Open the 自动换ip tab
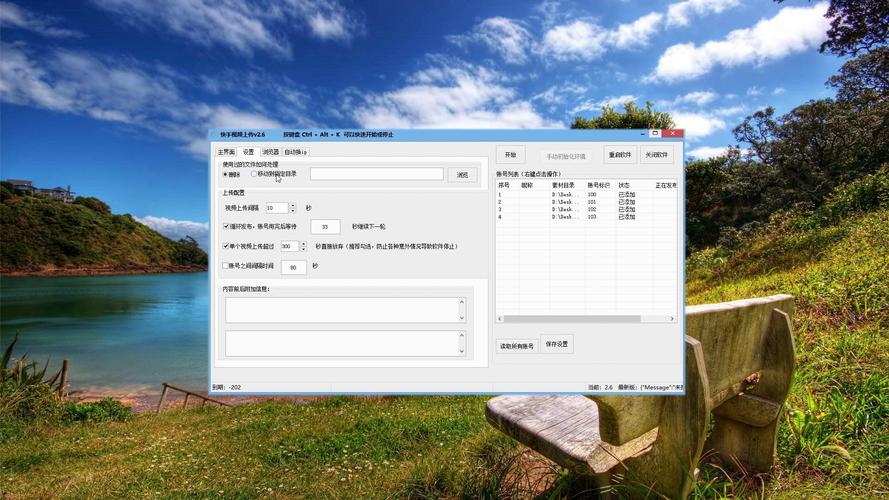Viewport: 889px width, 500px height. click(x=296, y=152)
